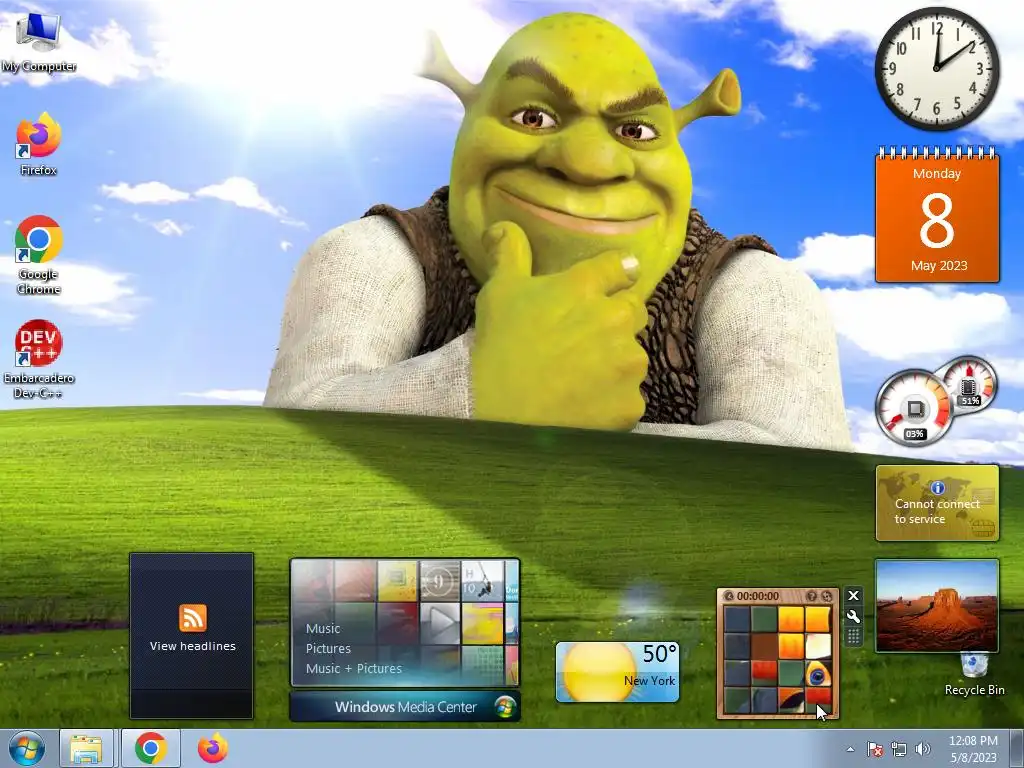Viewport: 1024px width, 768px height.
Task: Click the Slide Show gadget desert picture
Action: pos(937,605)
